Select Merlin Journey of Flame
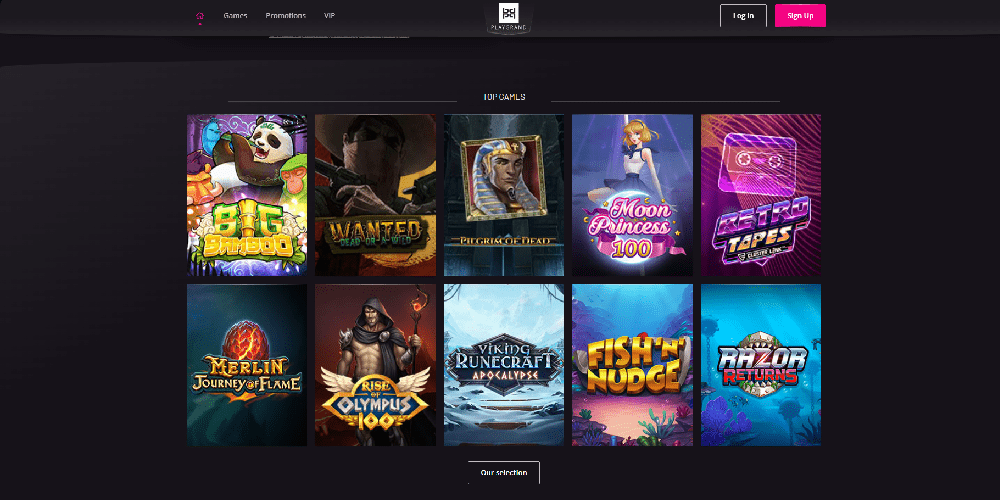This screenshot has width=1000, height=500. click(x=247, y=365)
